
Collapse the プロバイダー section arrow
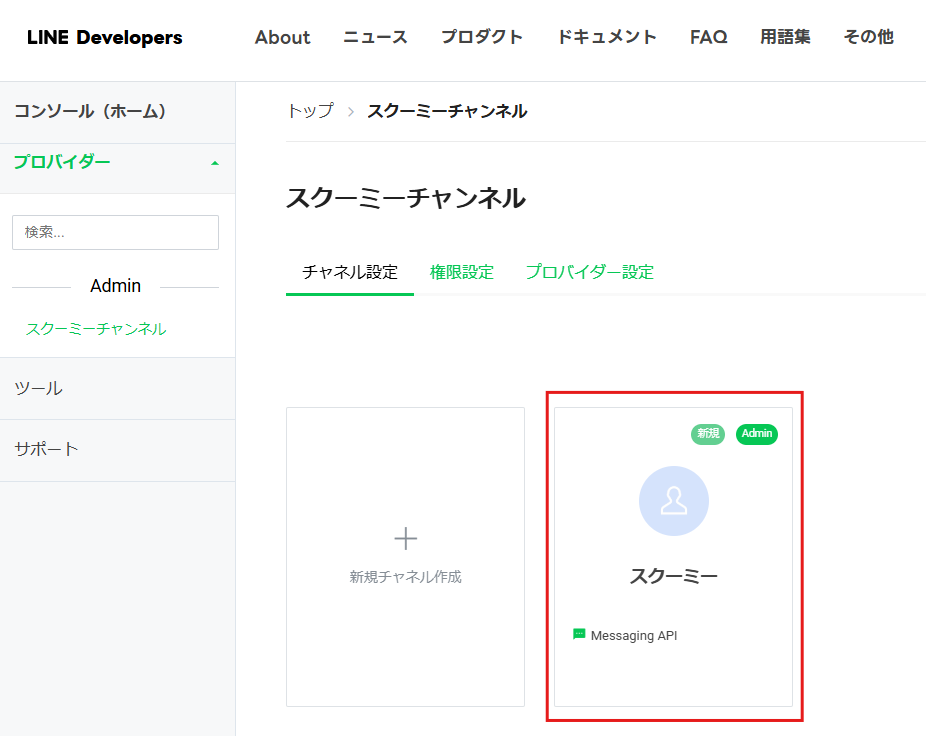click(x=215, y=163)
